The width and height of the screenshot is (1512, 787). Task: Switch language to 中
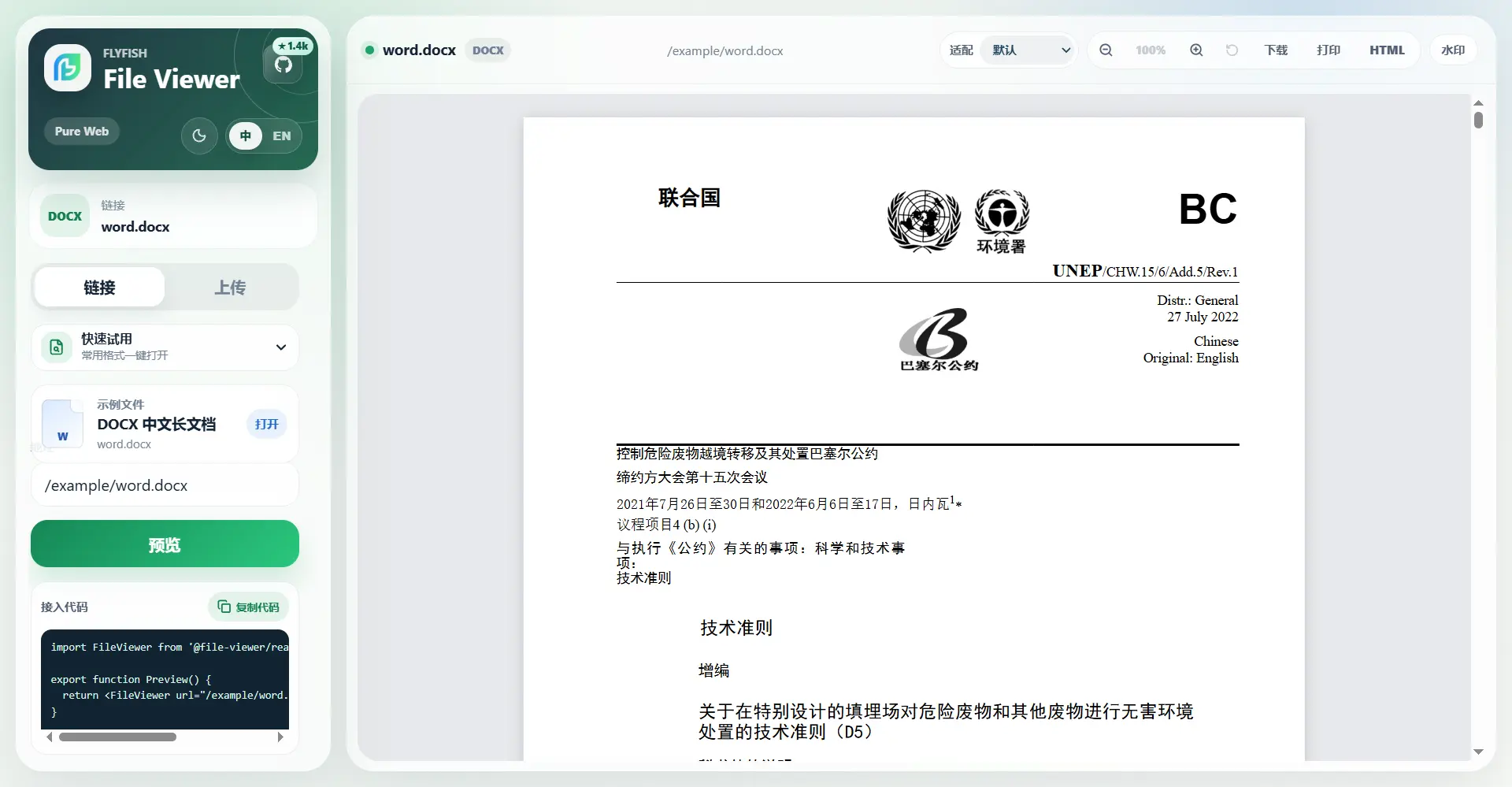[246, 135]
